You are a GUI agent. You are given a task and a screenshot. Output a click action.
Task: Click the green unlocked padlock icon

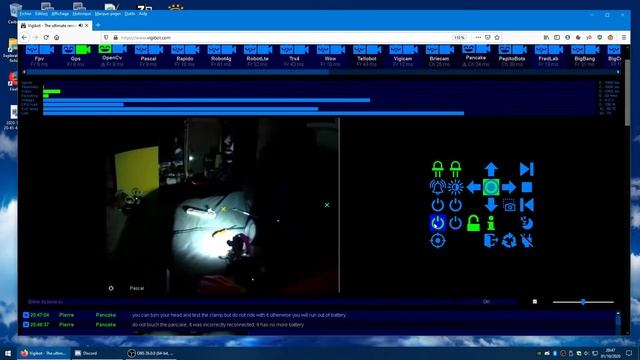(x=473, y=223)
